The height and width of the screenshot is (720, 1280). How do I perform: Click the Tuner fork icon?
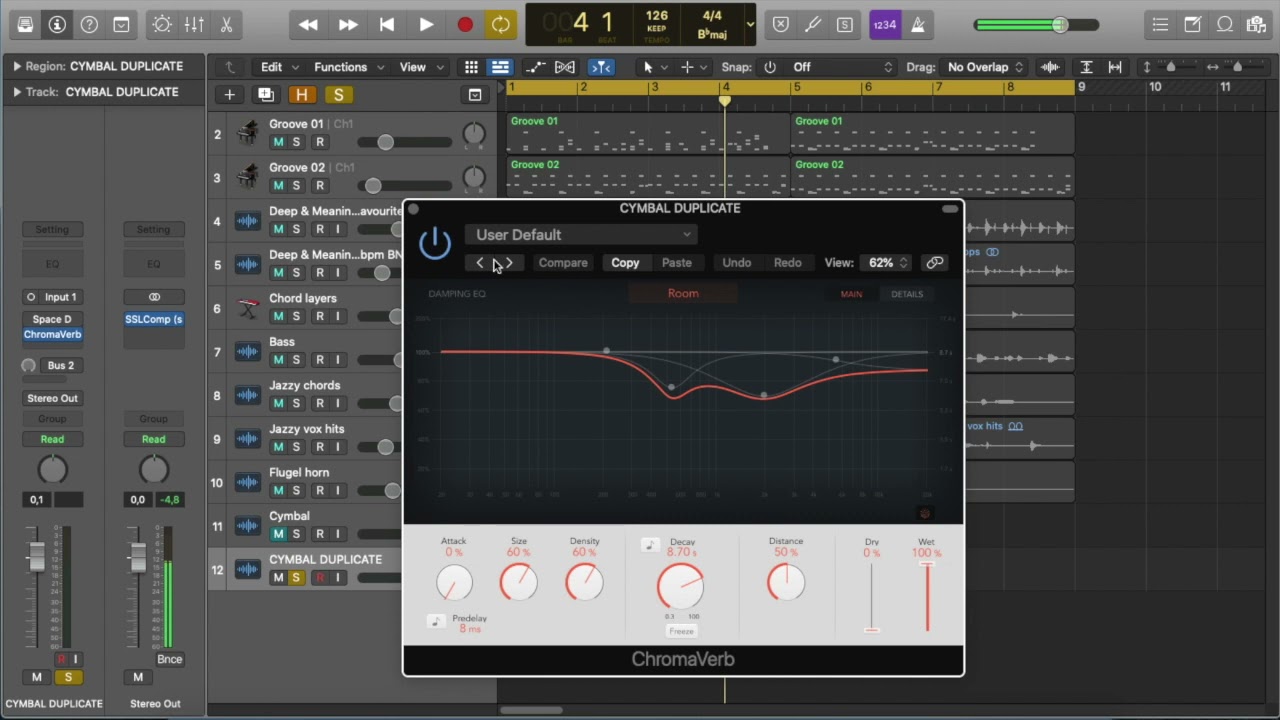tap(813, 25)
